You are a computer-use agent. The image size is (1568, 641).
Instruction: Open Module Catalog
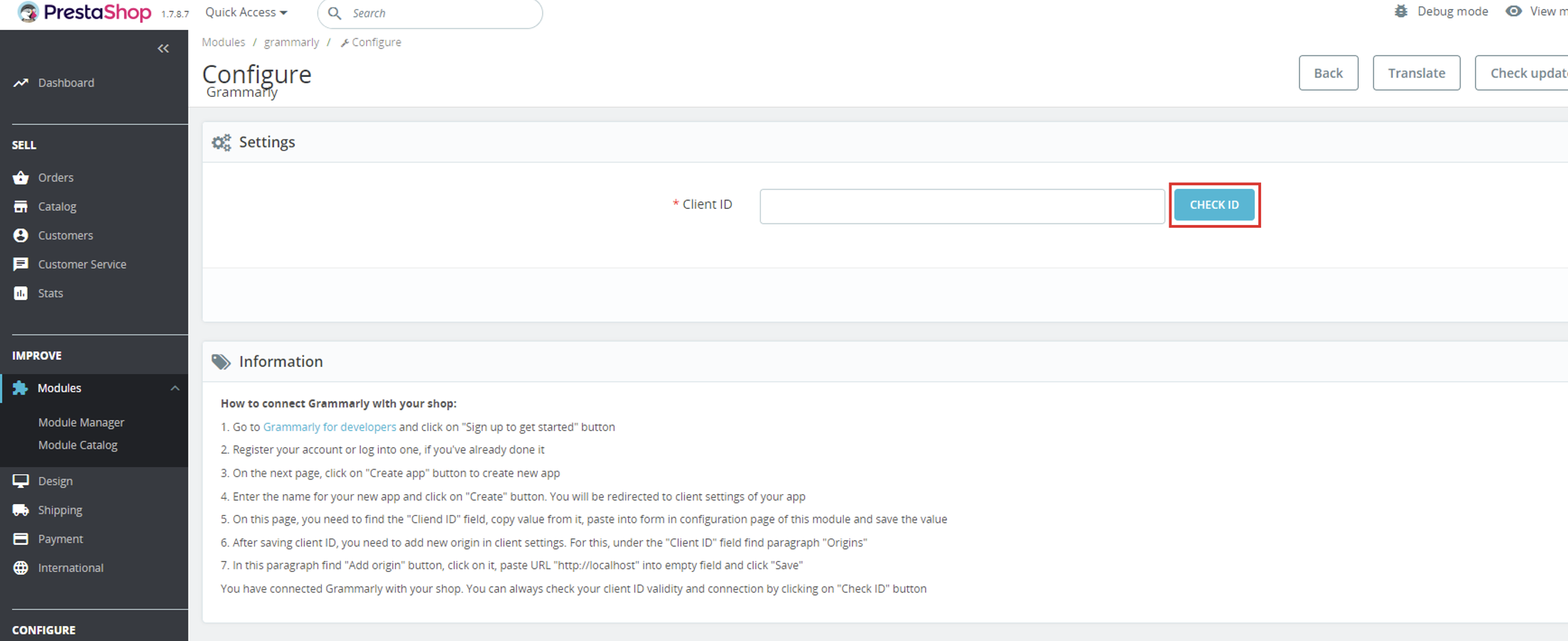pyautogui.click(x=78, y=445)
